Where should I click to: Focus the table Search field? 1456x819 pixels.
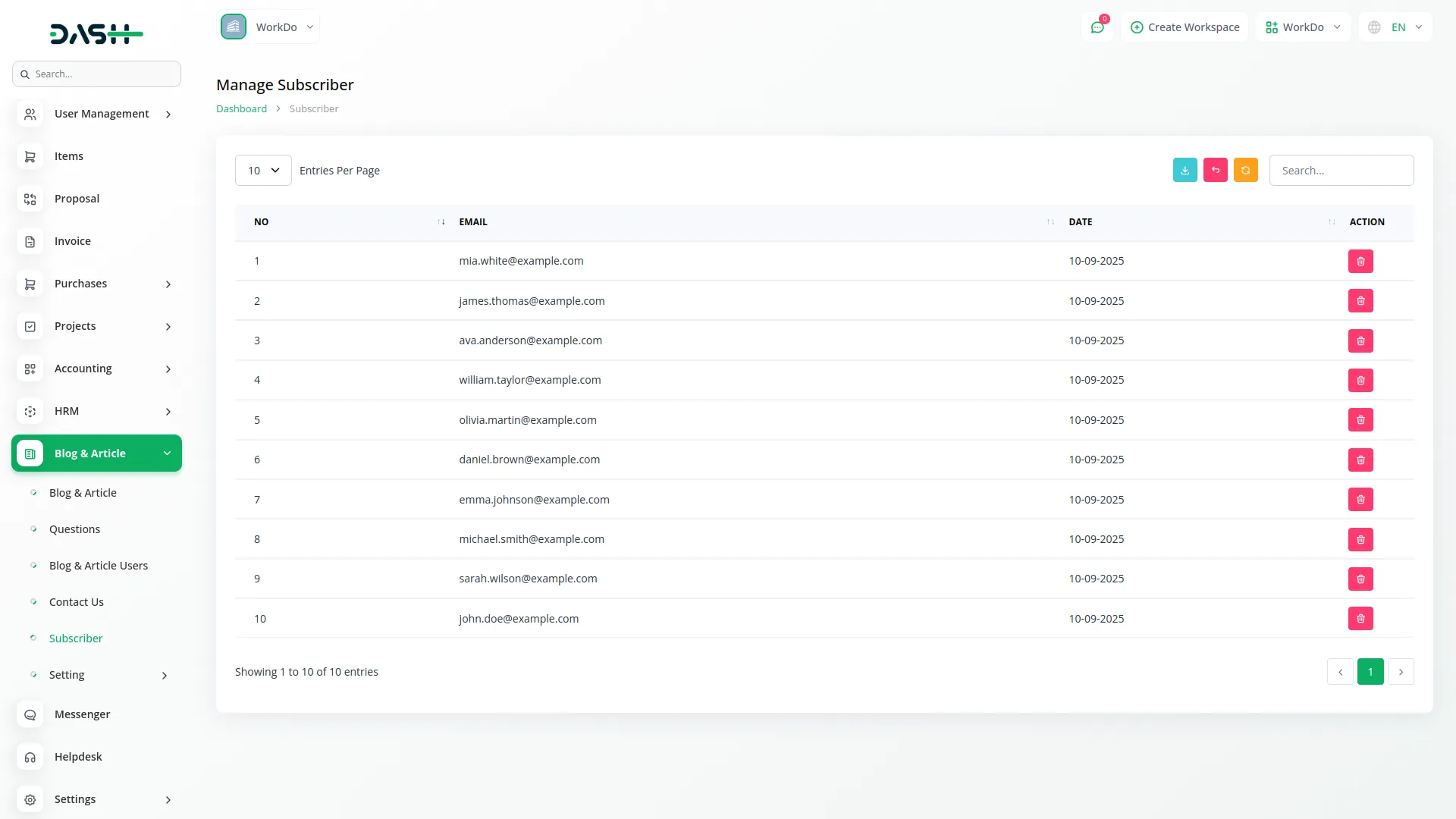coord(1341,171)
